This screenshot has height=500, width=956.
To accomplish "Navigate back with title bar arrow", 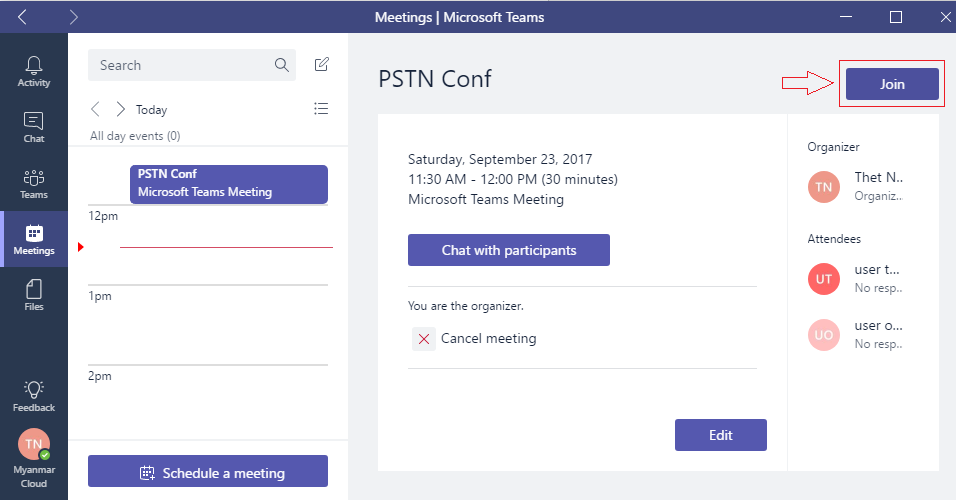I will coord(22,17).
